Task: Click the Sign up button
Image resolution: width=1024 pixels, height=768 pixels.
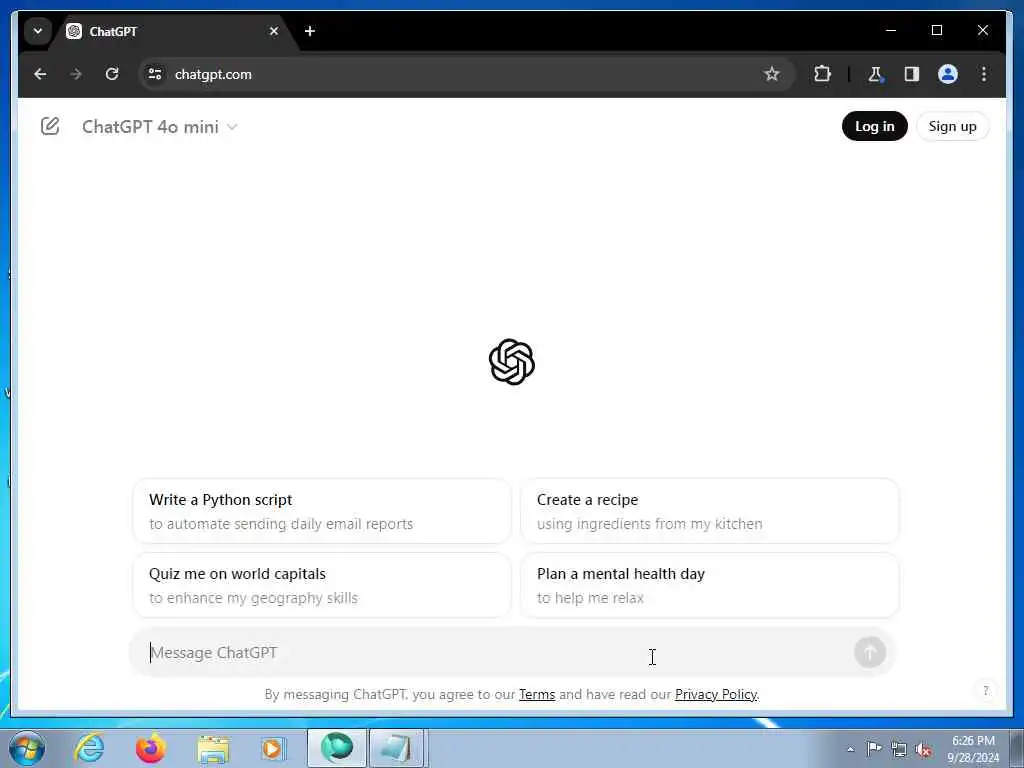Action: click(952, 126)
